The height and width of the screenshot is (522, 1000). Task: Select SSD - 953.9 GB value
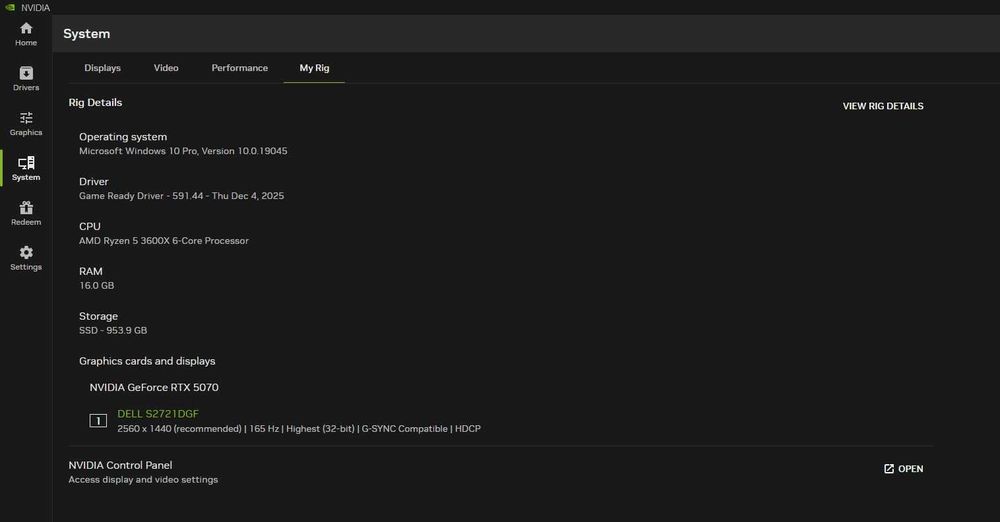113,331
